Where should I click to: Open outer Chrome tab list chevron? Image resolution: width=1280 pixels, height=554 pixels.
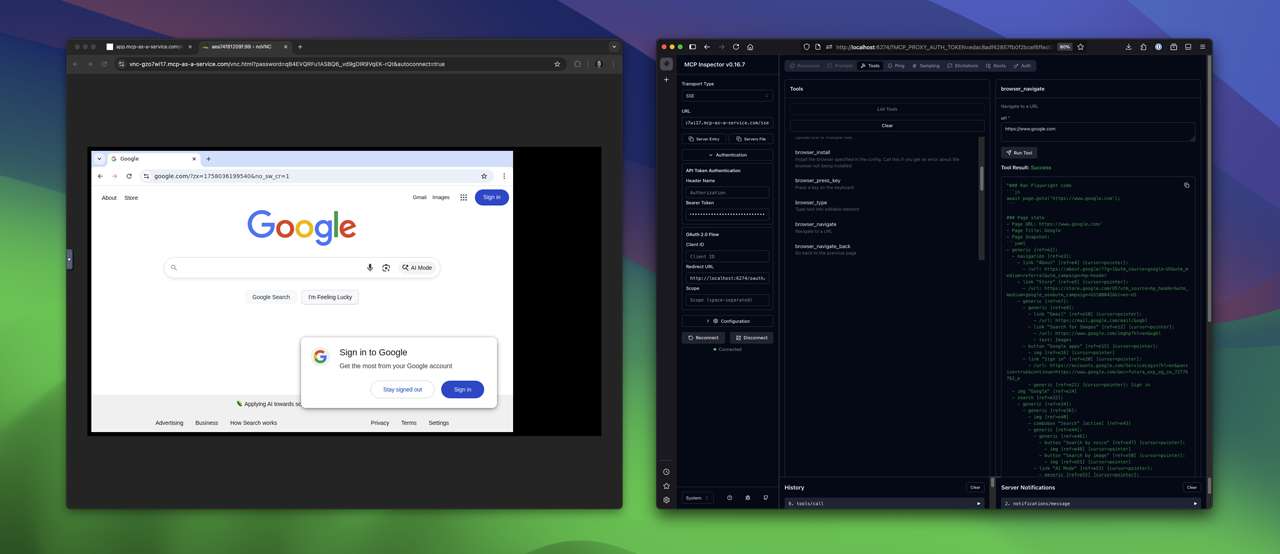coord(614,46)
